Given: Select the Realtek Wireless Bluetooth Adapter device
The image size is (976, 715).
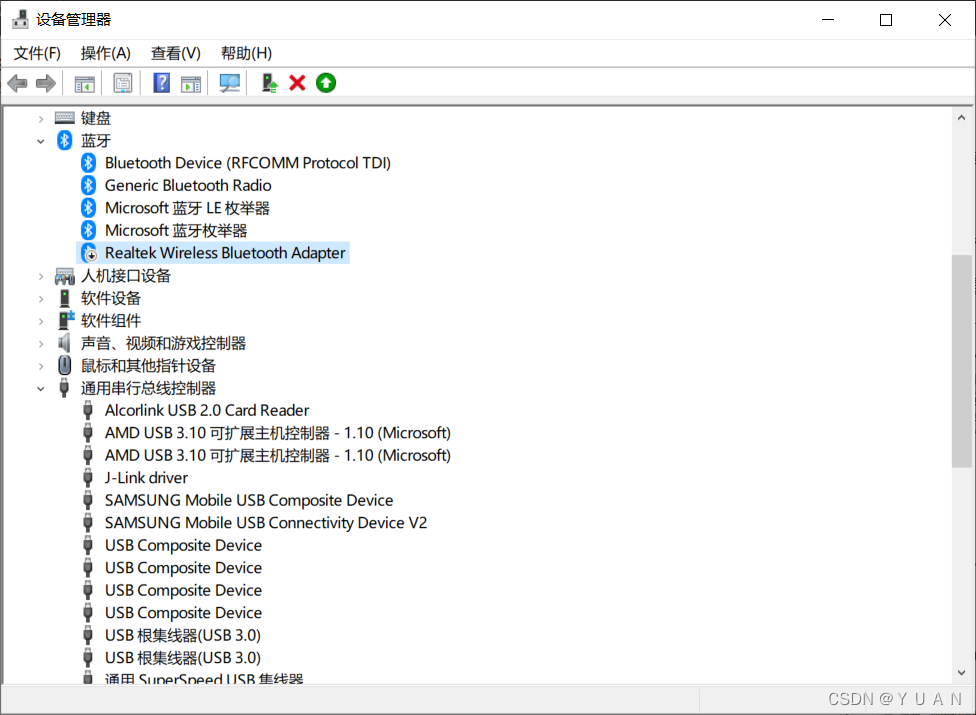Looking at the screenshot, I should point(222,252).
